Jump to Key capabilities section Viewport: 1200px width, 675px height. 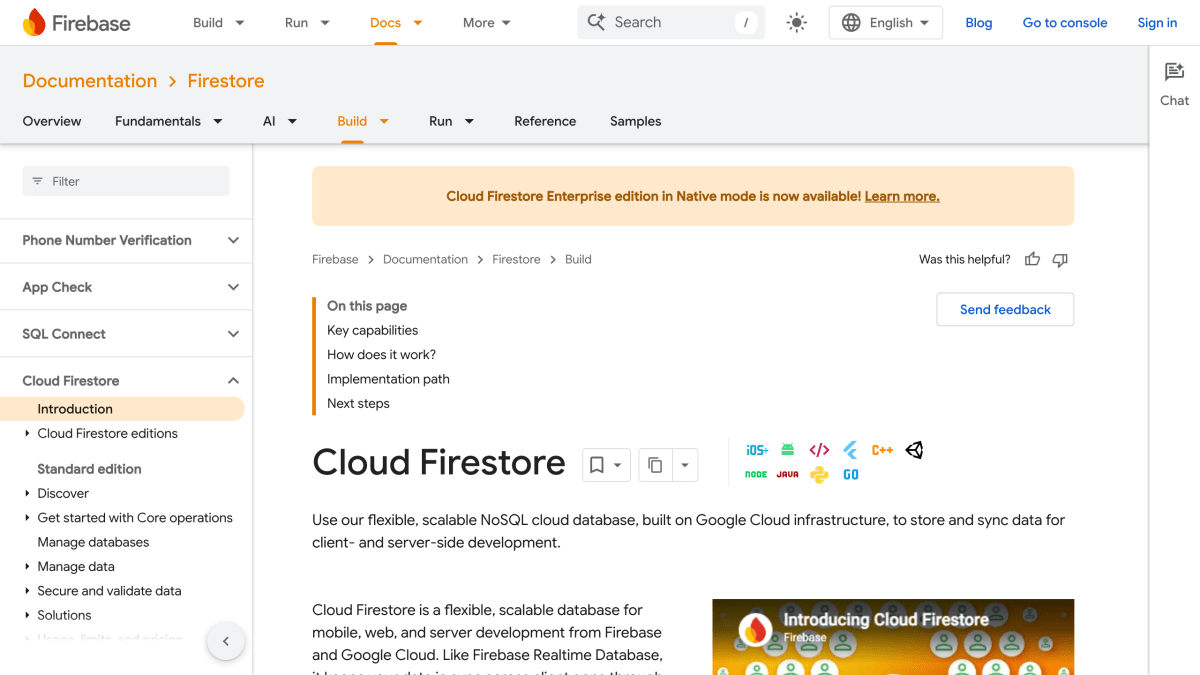coord(372,330)
